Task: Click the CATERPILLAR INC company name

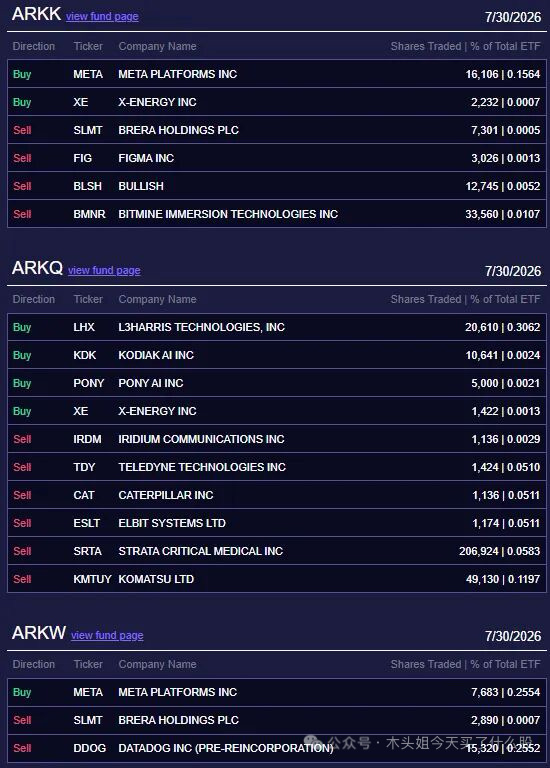Action: (166, 495)
